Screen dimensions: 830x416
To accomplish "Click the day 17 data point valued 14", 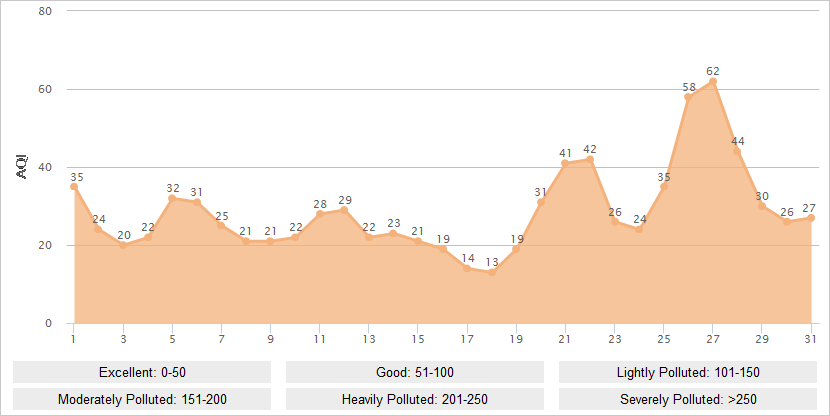I will coord(467,268).
